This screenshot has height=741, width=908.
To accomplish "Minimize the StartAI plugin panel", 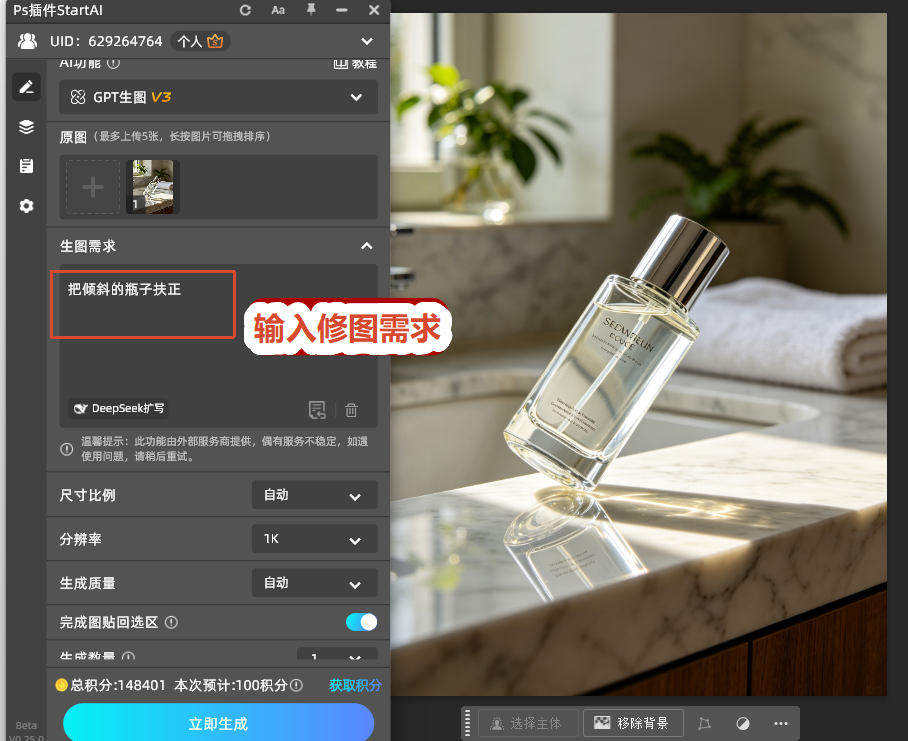I will (x=342, y=10).
